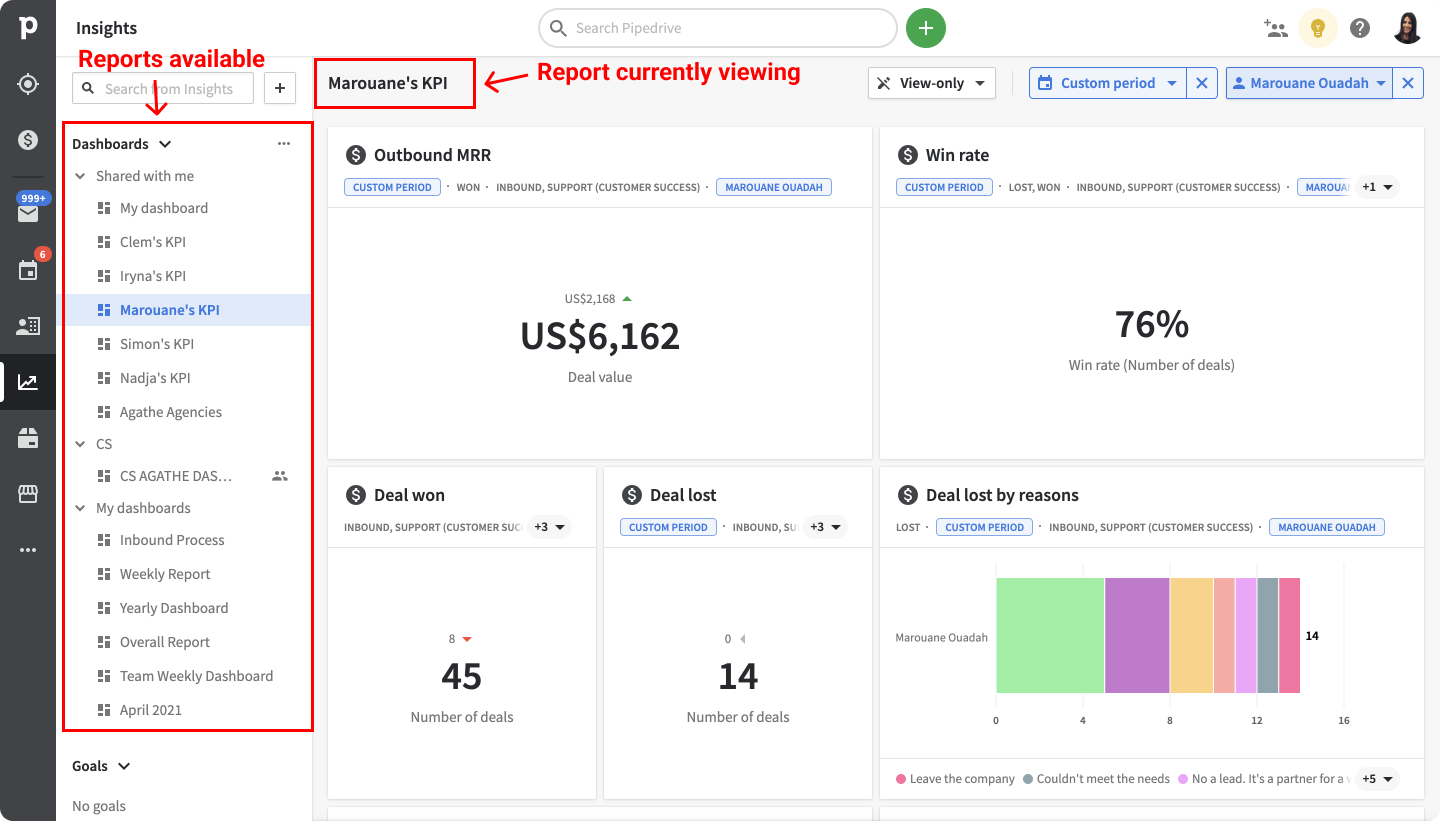Open Leads target icon in sidebar
The width and height of the screenshot is (1440, 821).
(28, 84)
